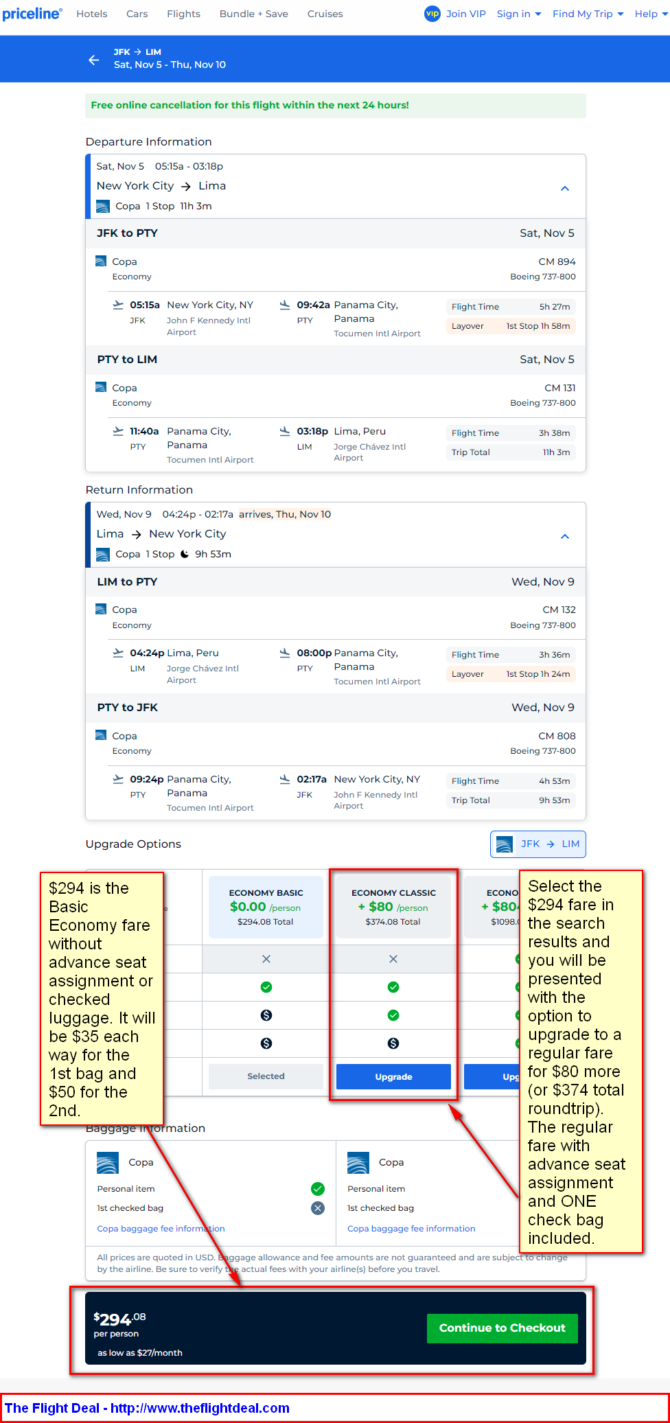Screen dimensions: 670x1423
Task: Click Copa logo in JFK to PTY segment
Action: (101, 261)
